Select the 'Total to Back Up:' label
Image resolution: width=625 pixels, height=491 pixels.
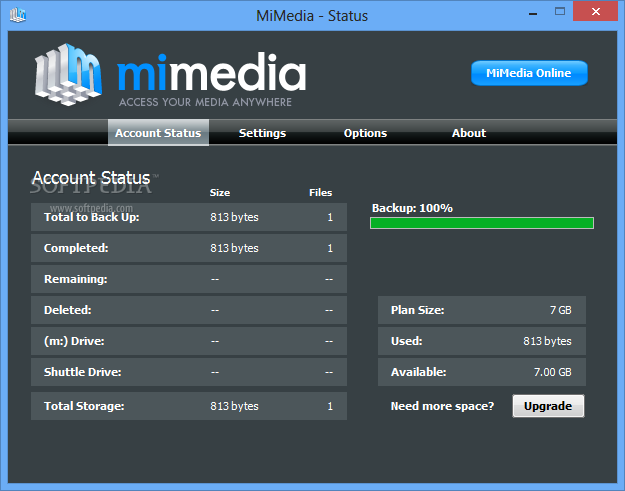pos(91,217)
